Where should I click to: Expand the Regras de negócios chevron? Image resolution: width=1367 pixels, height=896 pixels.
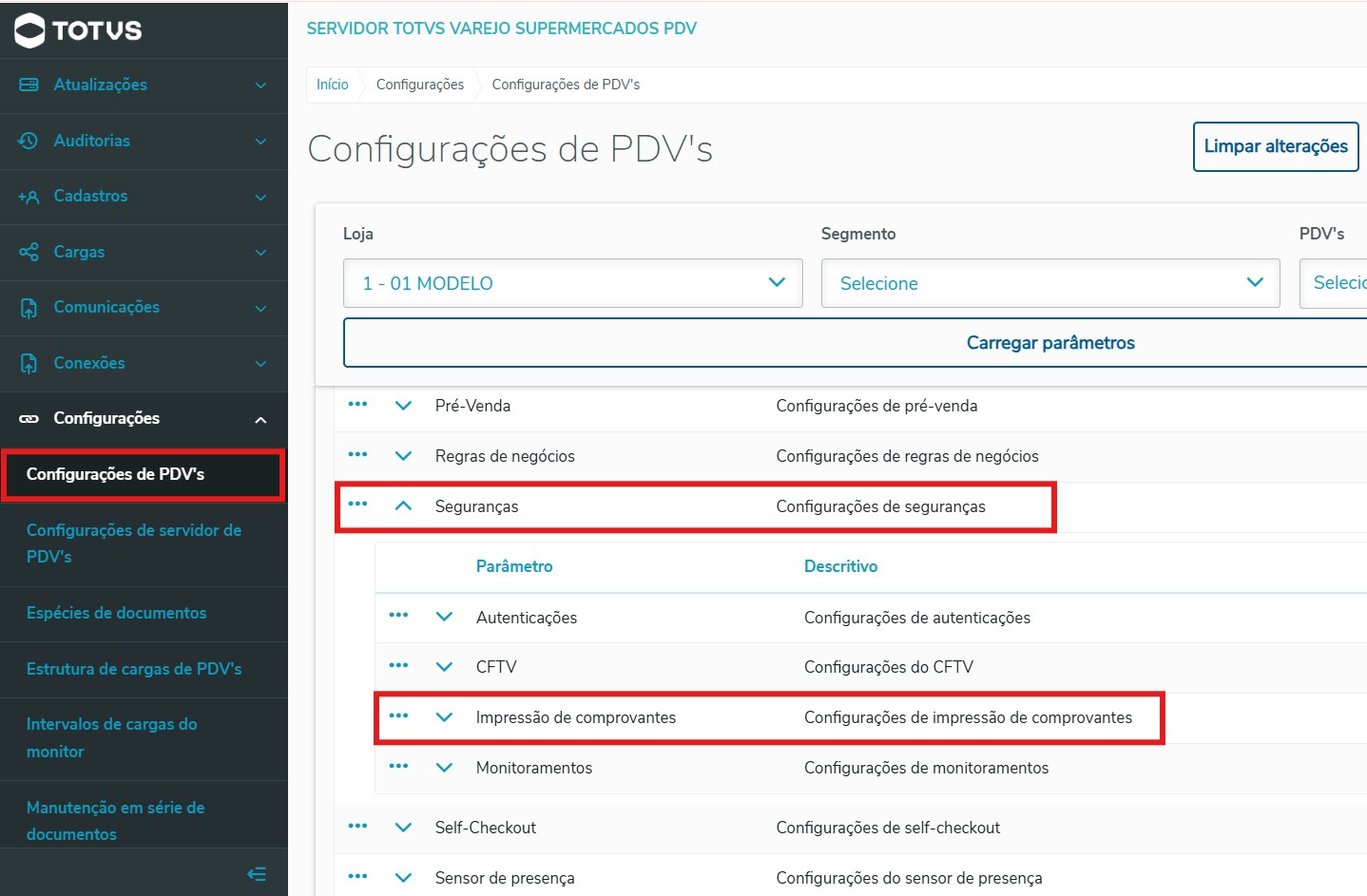pos(403,456)
